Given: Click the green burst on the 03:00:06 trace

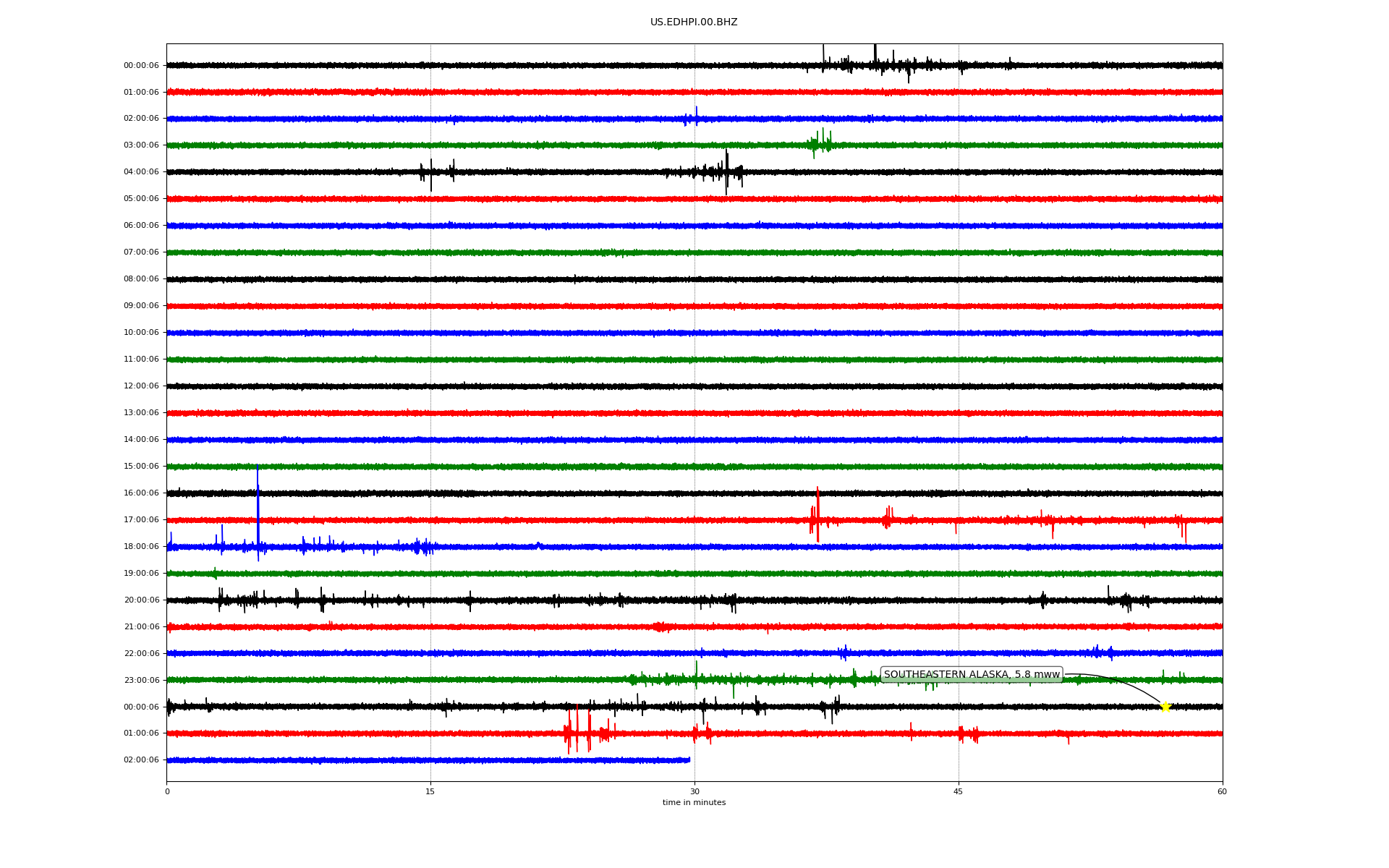Looking at the screenshot, I should tap(820, 142).
